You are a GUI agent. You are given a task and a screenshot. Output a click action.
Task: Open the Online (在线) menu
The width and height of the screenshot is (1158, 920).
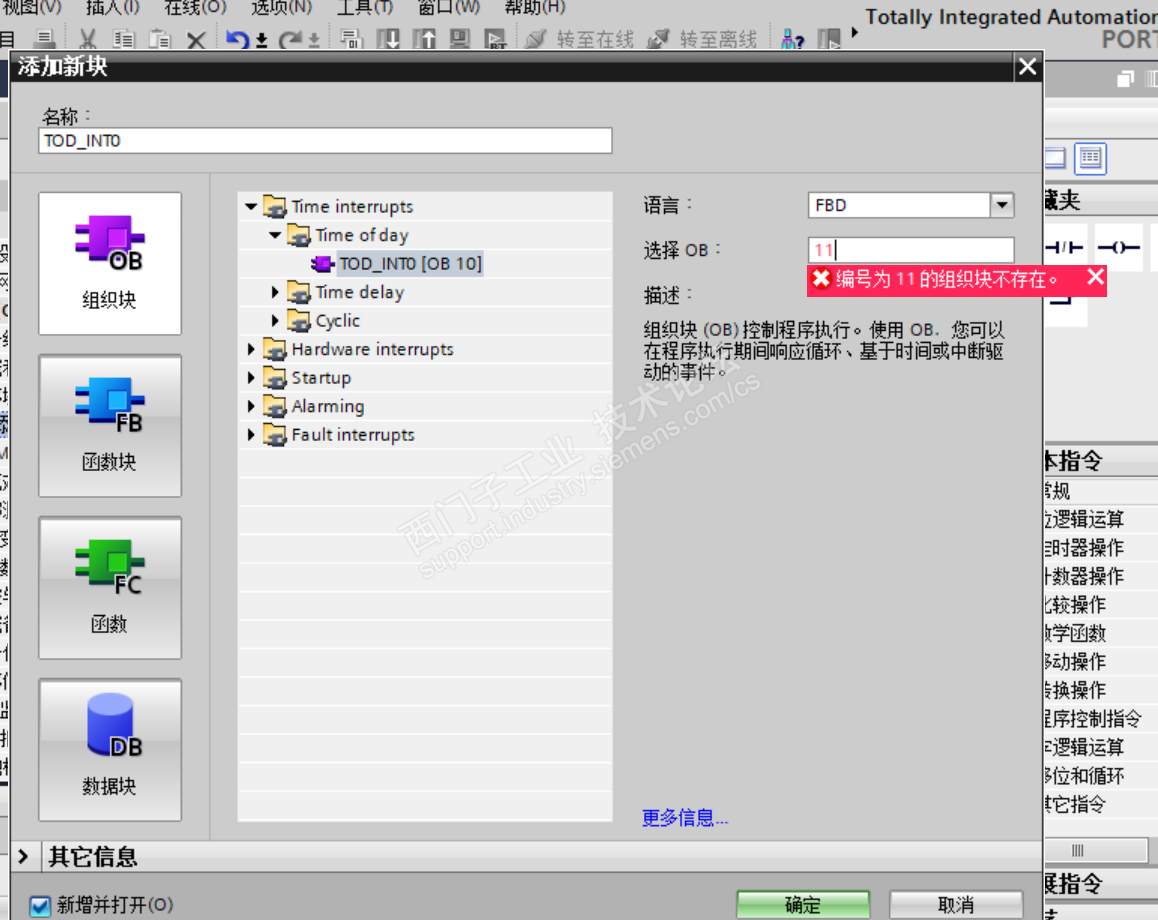195,7
